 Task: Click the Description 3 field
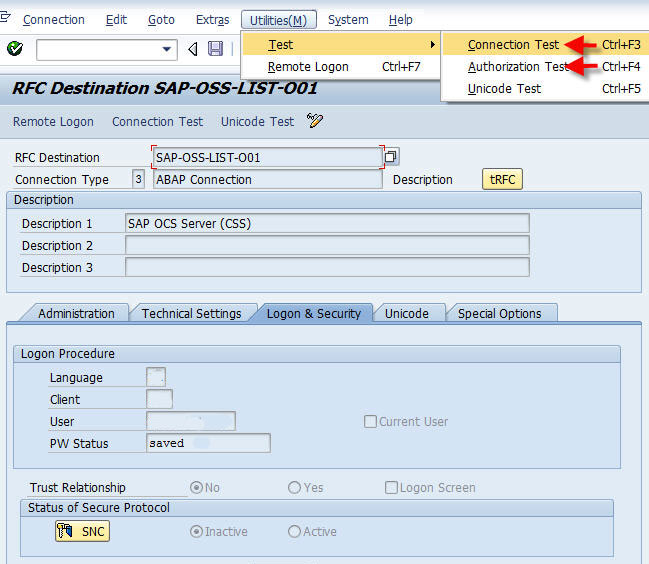coord(327,267)
